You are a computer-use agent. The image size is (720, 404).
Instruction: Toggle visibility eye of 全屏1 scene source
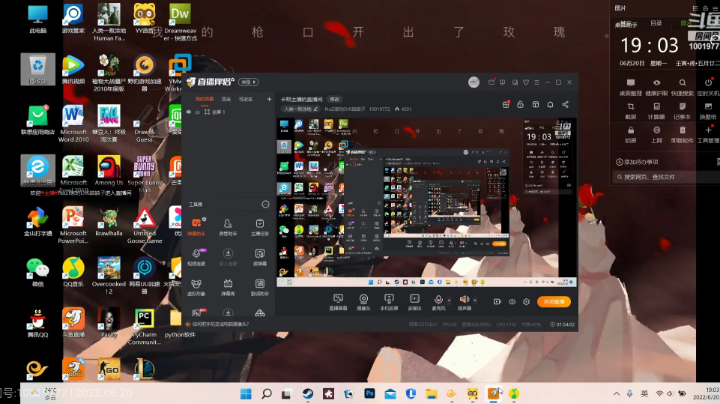(188, 112)
